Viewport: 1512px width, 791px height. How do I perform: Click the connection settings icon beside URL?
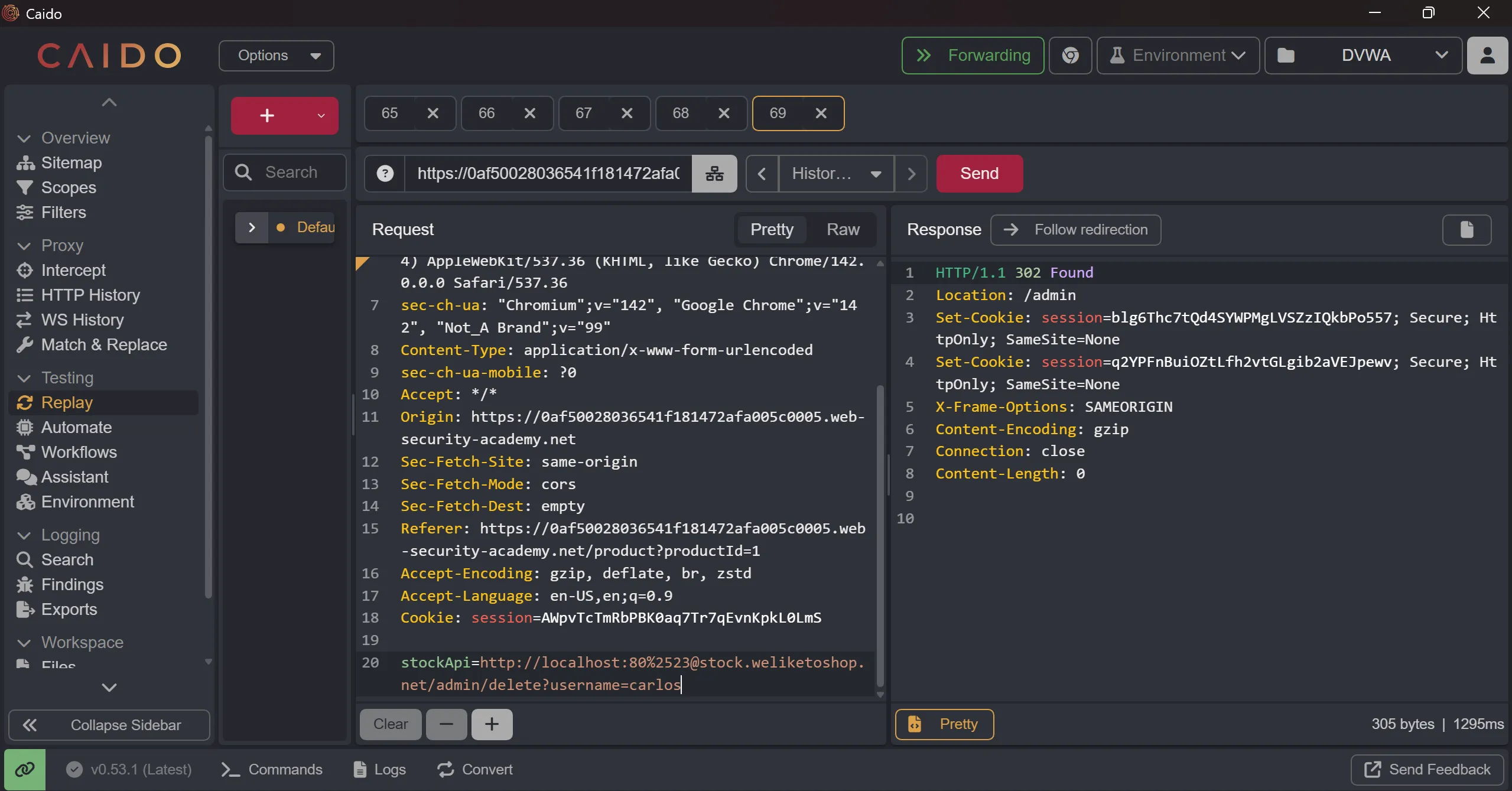click(714, 174)
